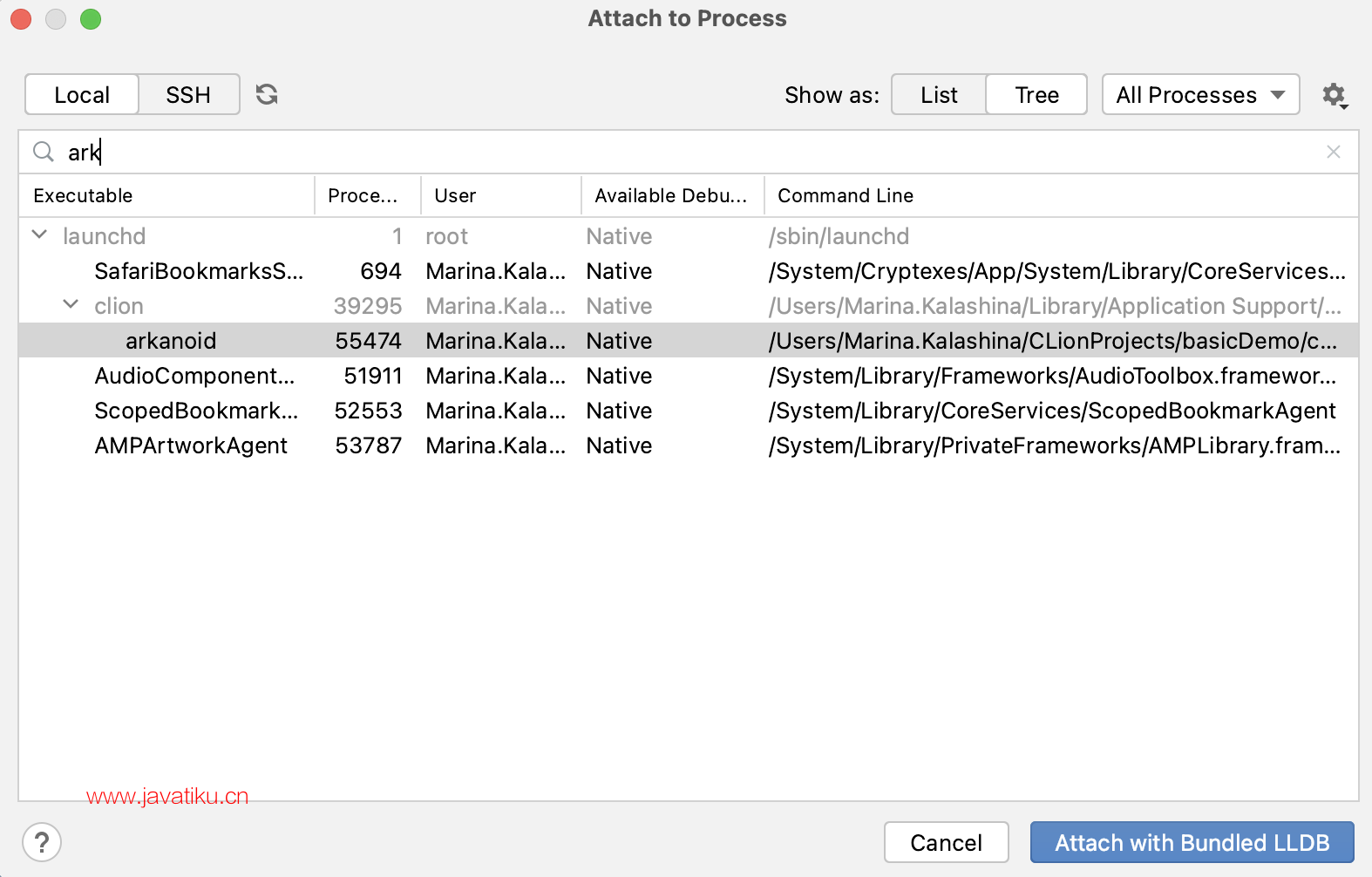Image resolution: width=1372 pixels, height=877 pixels.
Task: Open the help question mark
Action: (42, 842)
